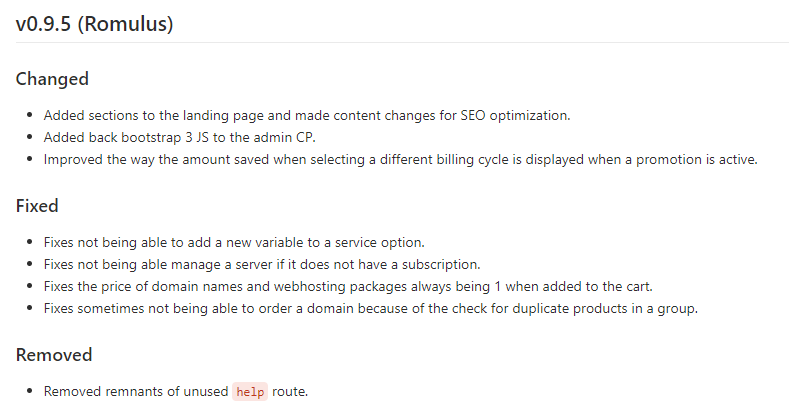Viewport: 789px width, 413px height.
Task: Click the bullet before the bootstrap entry
Action: coord(31,137)
